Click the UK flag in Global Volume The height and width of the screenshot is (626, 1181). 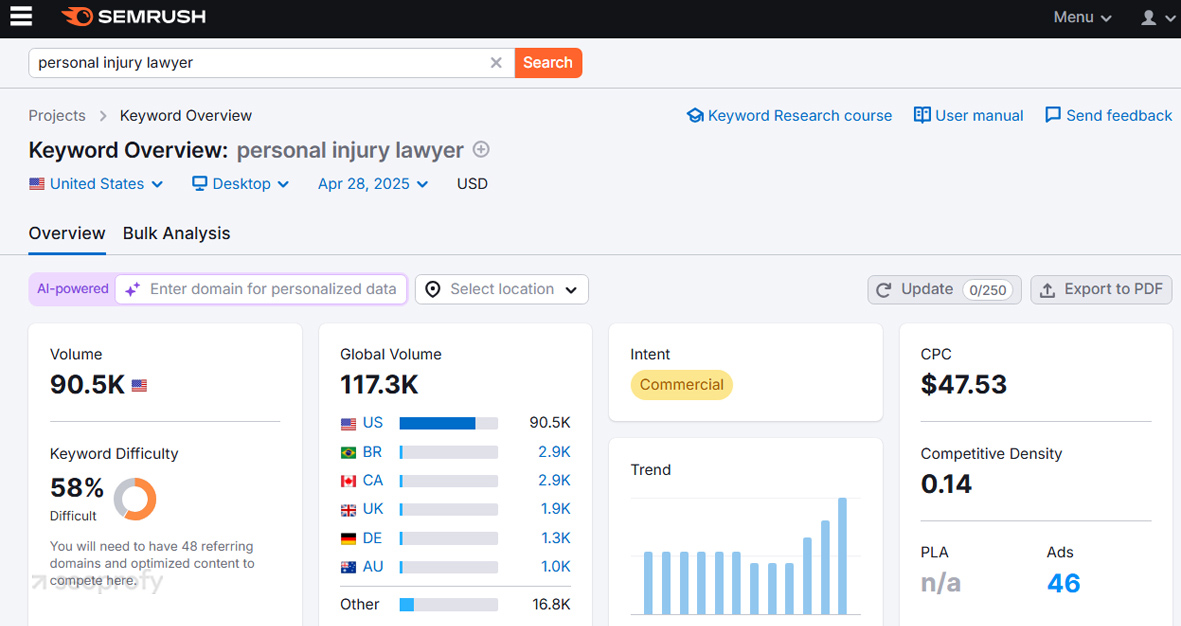pos(348,510)
